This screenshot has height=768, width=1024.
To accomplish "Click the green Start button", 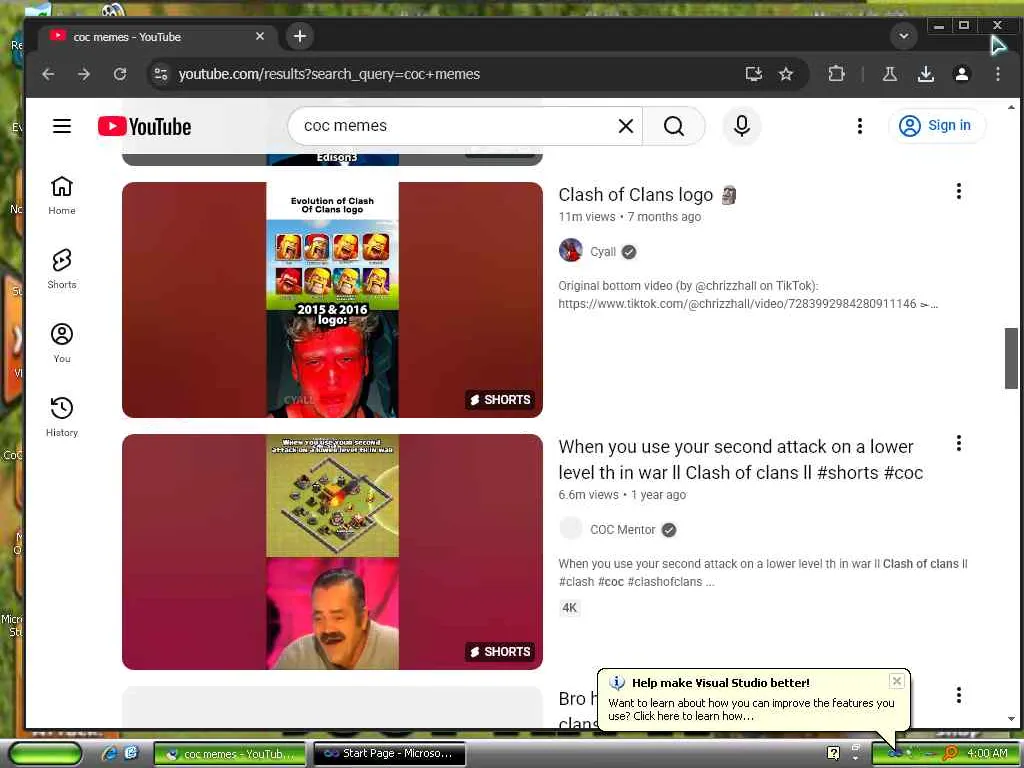I will coord(46,754).
